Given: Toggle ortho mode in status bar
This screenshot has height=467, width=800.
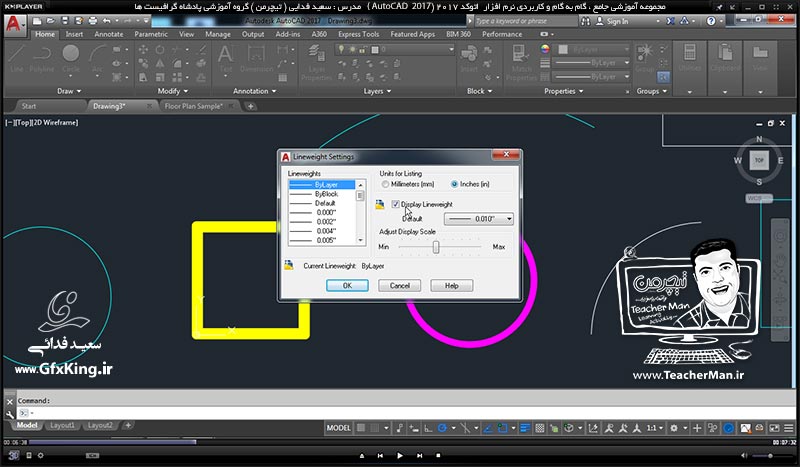Looking at the screenshot, I should point(428,428).
